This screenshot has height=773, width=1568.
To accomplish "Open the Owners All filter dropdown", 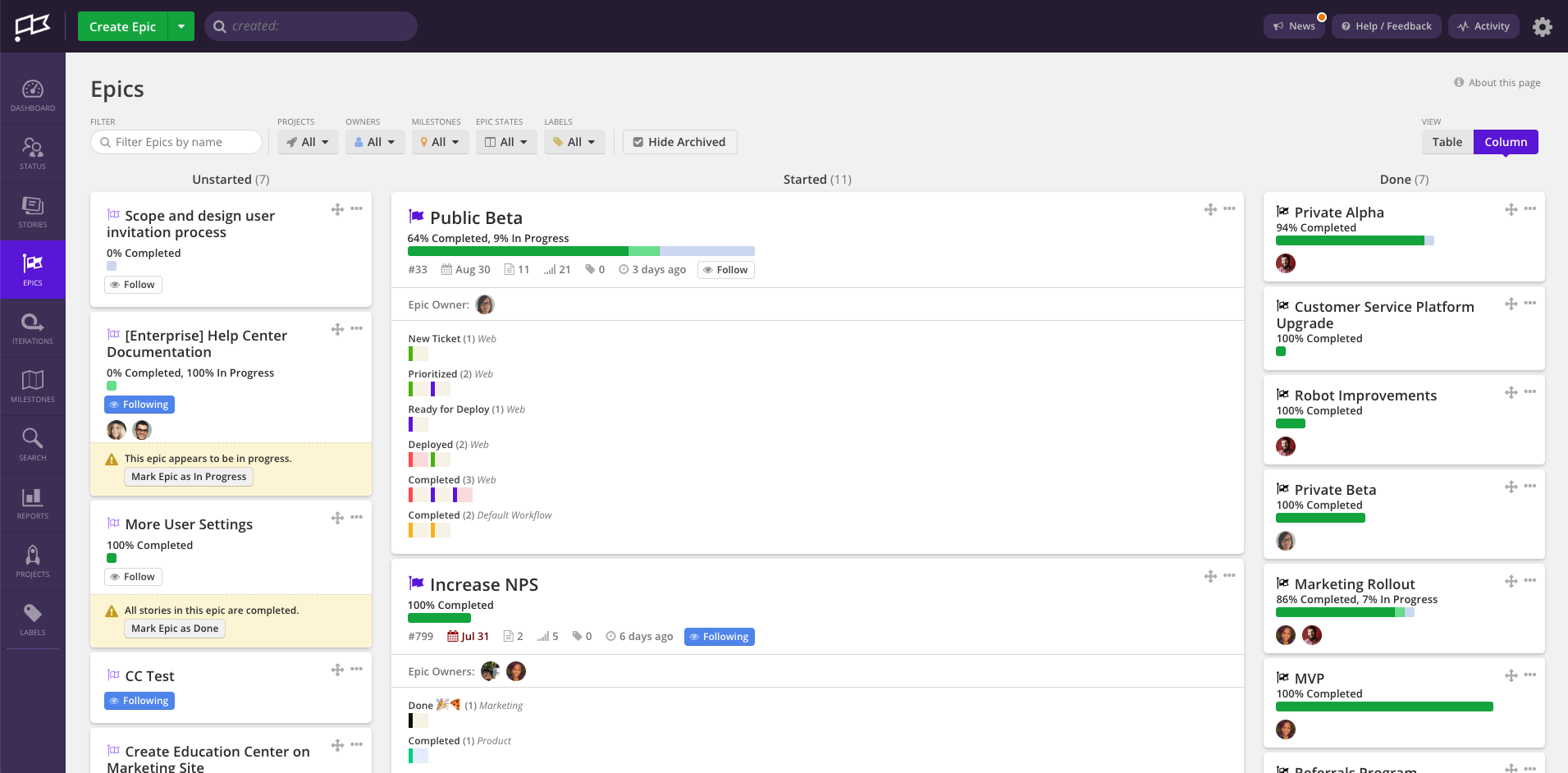I will point(375,142).
